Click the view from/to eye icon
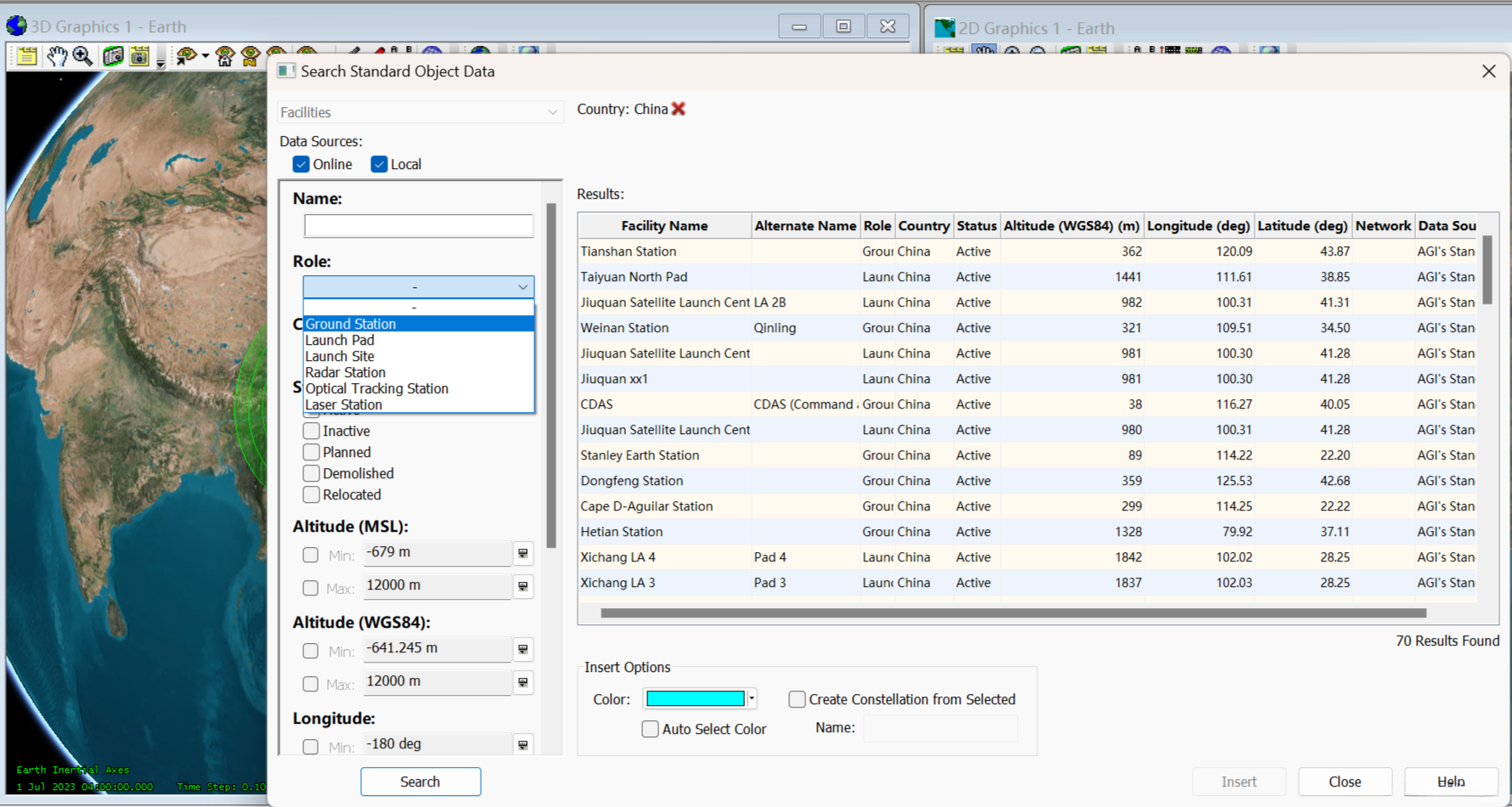 pyautogui.click(x=185, y=57)
